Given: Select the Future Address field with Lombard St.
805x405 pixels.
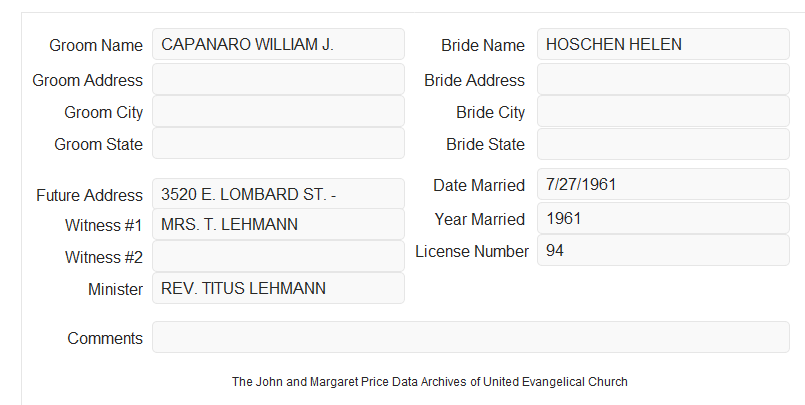Looking at the screenshot, I should tap(278, 194).
